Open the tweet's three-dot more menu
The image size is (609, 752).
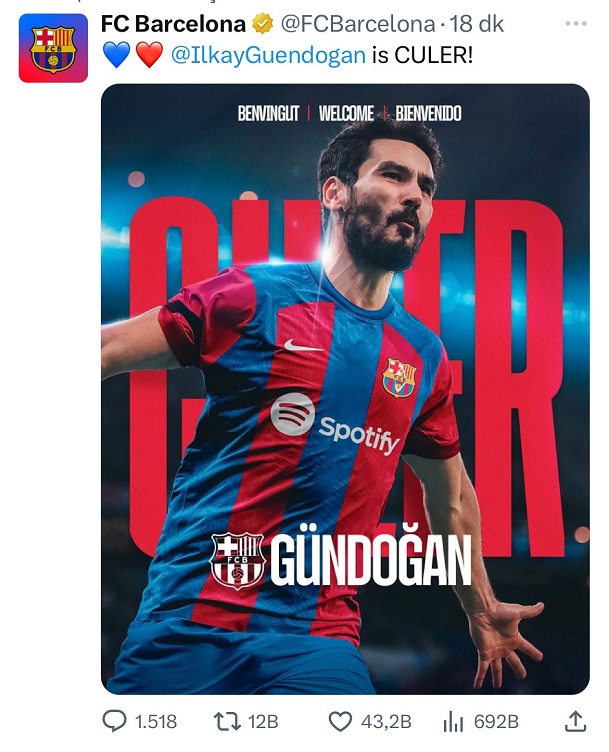click(x=576, y=24)
